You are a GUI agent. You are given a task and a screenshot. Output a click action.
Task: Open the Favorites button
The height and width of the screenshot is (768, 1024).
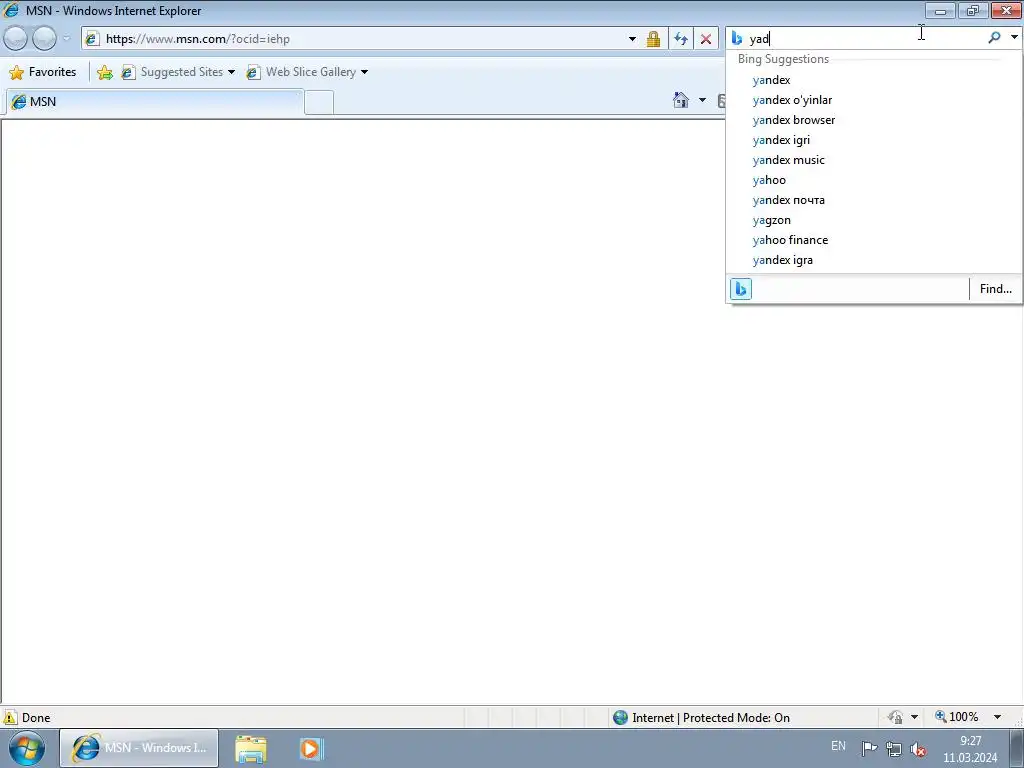click(x=43, y=72)
